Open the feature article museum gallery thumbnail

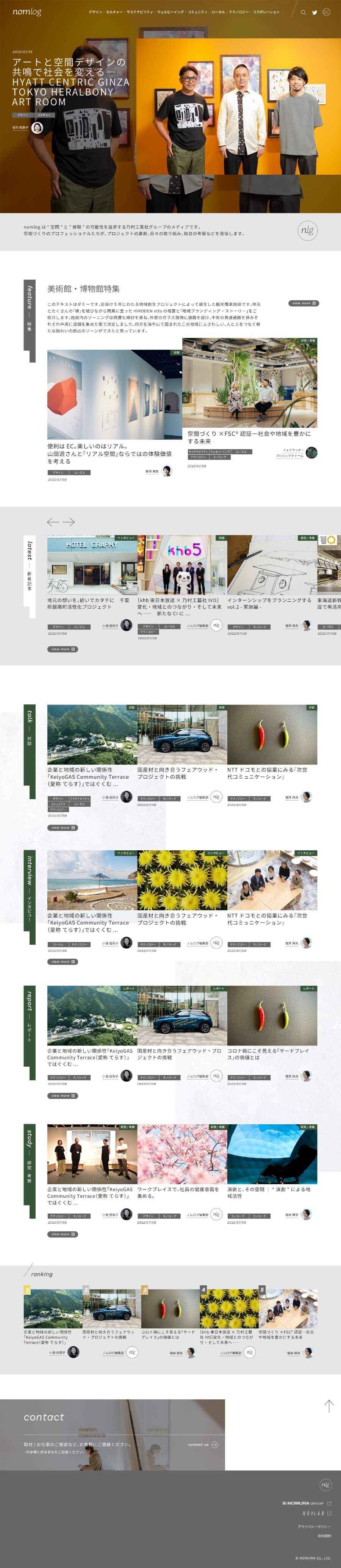pyautogui.click(x=114, y=394)
